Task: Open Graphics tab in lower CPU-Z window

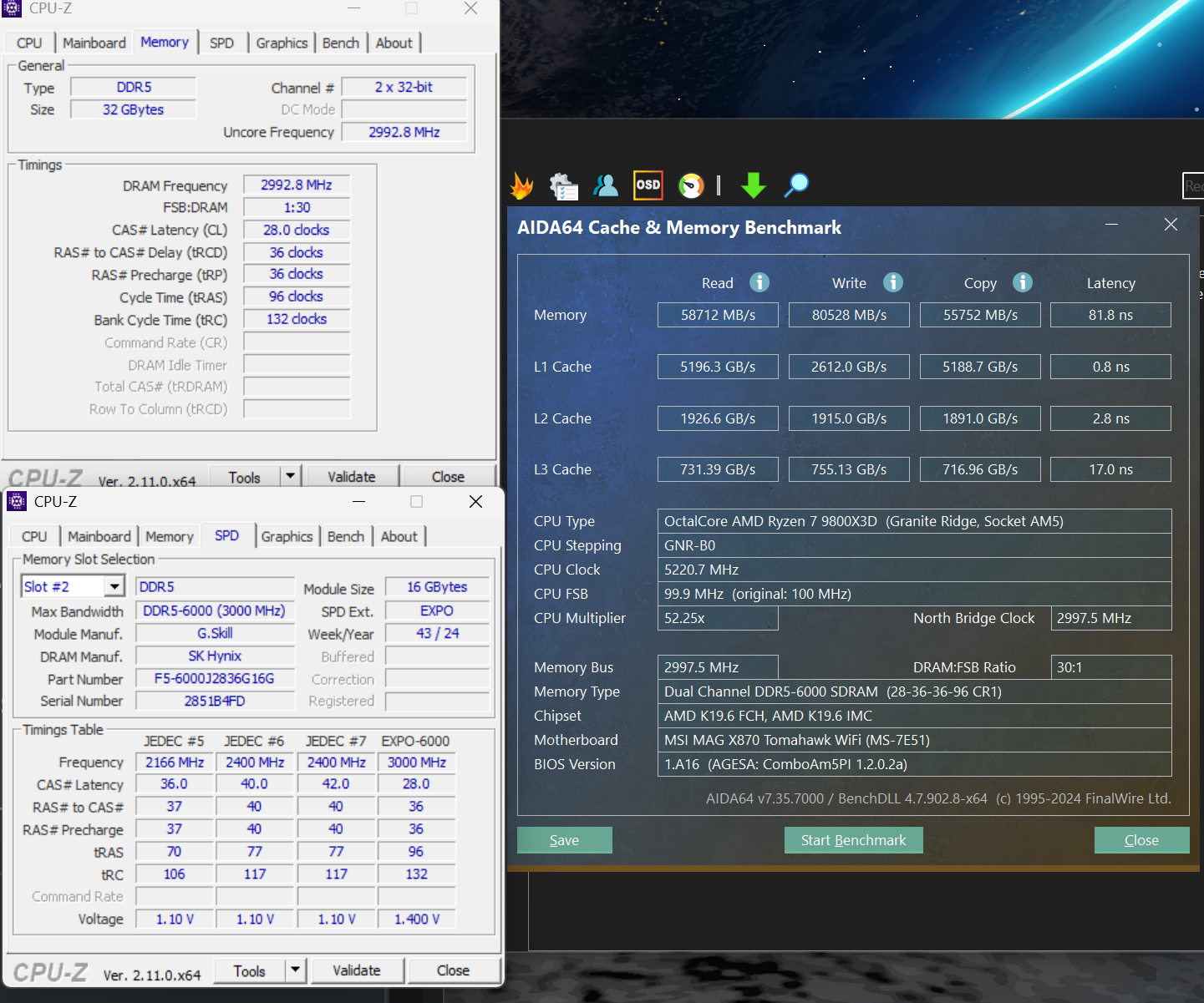Action: [287, 536]
